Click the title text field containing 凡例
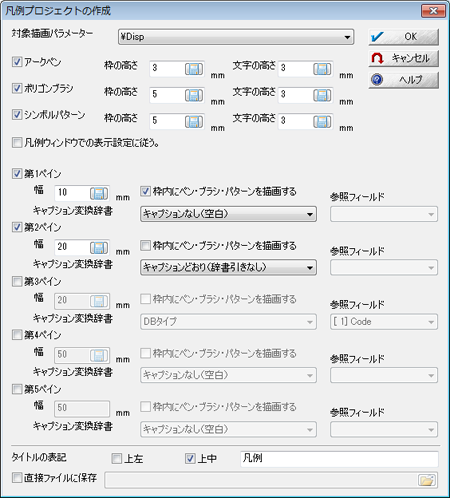The image size is (450, 498). (339, 459)
